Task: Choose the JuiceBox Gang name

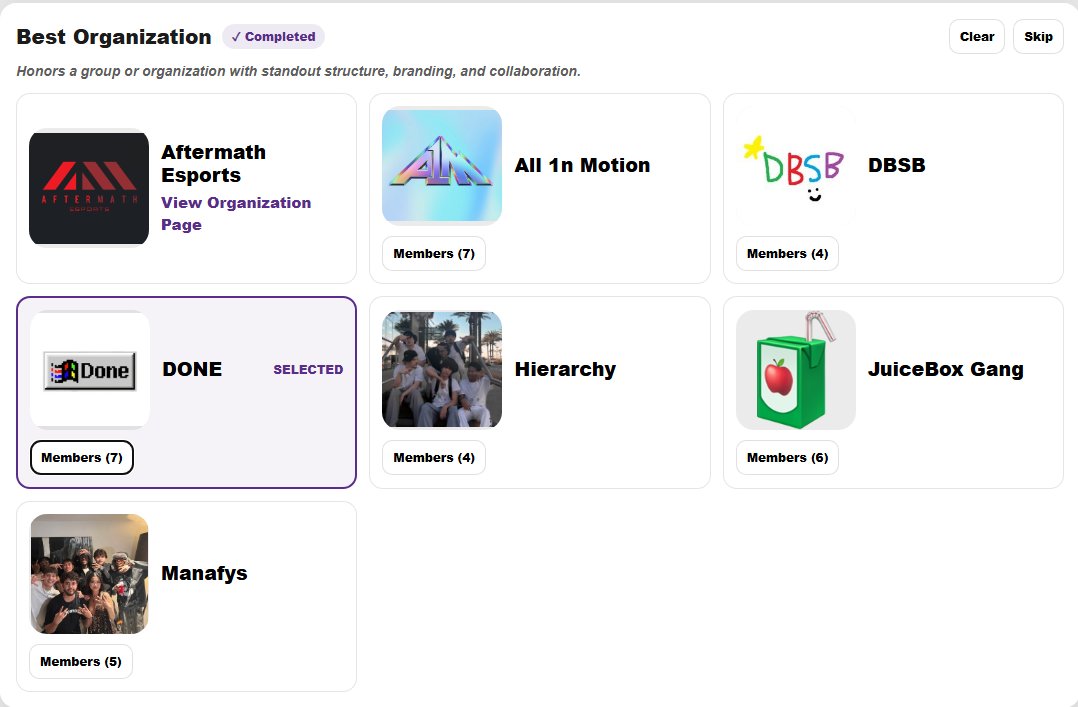Action: click(x=945, y=369)
